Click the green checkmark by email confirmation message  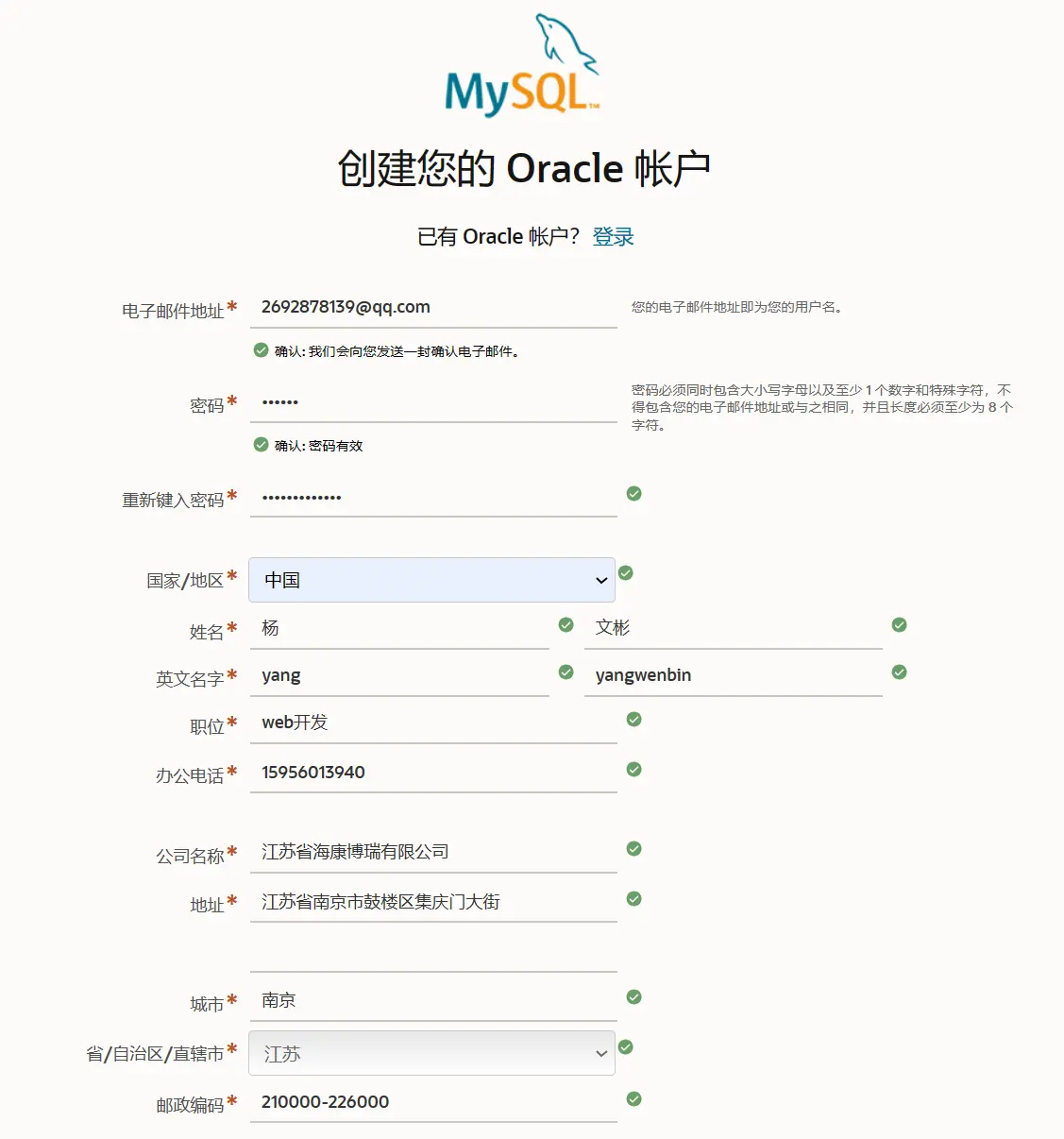coord(262,350)
